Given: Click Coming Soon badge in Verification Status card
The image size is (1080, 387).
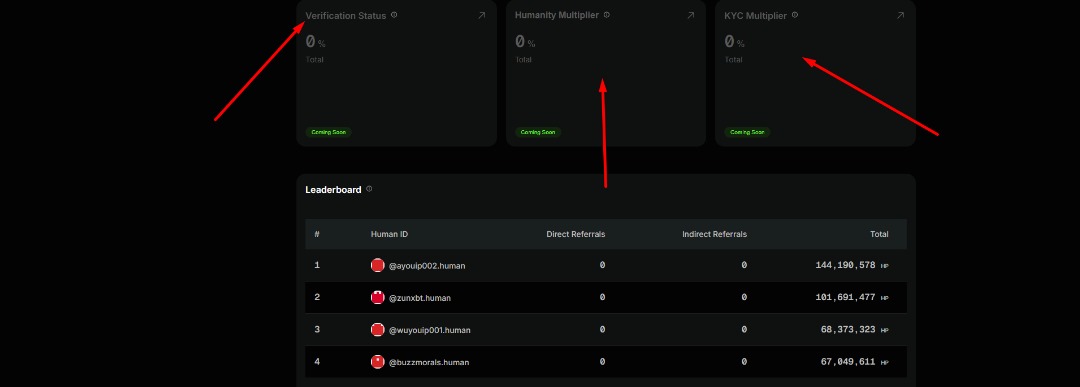Looking at the screenshot, I should point(329,132).
